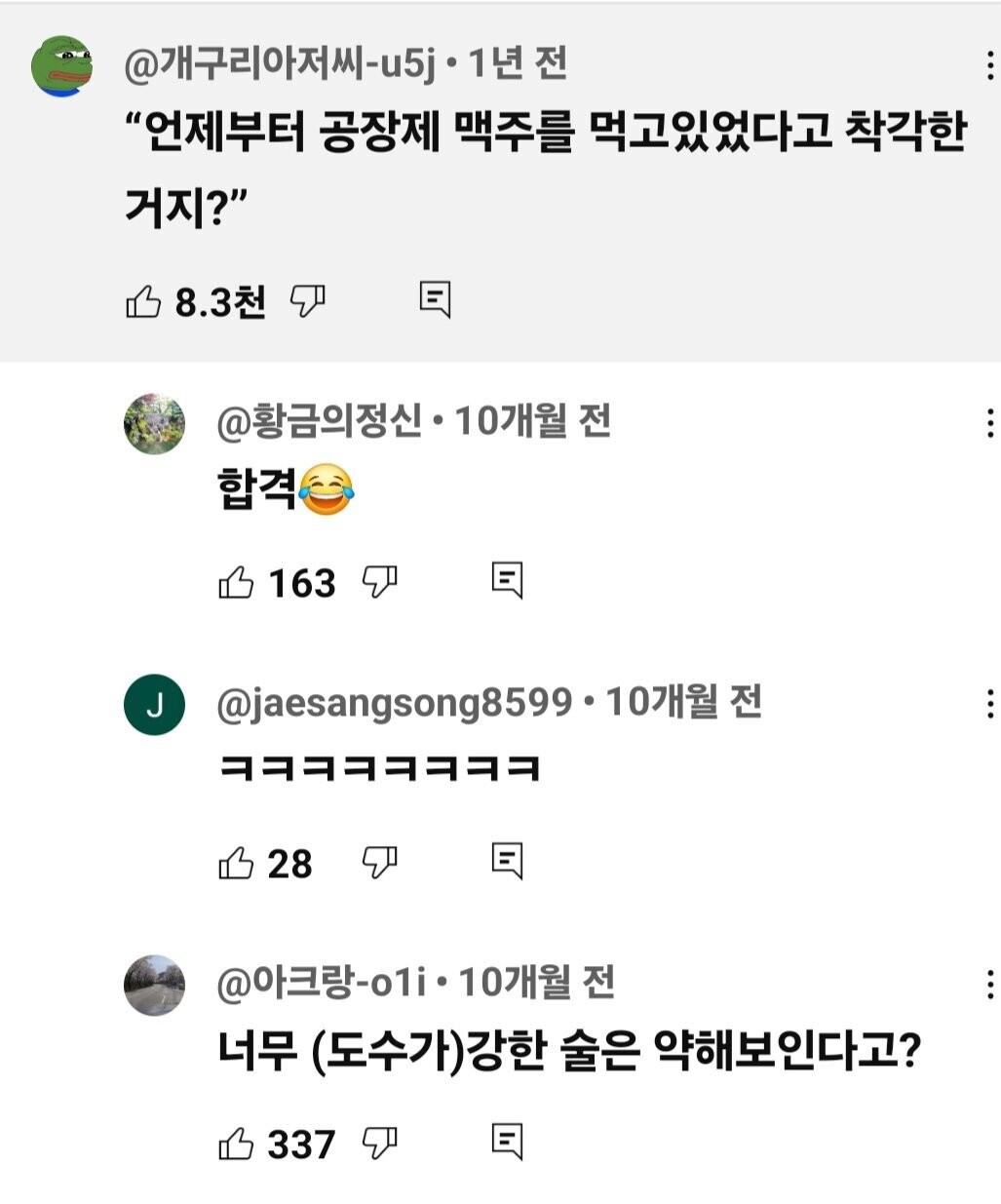Open three-dot menu for 황금의정신 reply
This screenshot has height=1204, width=1001.
989,423
